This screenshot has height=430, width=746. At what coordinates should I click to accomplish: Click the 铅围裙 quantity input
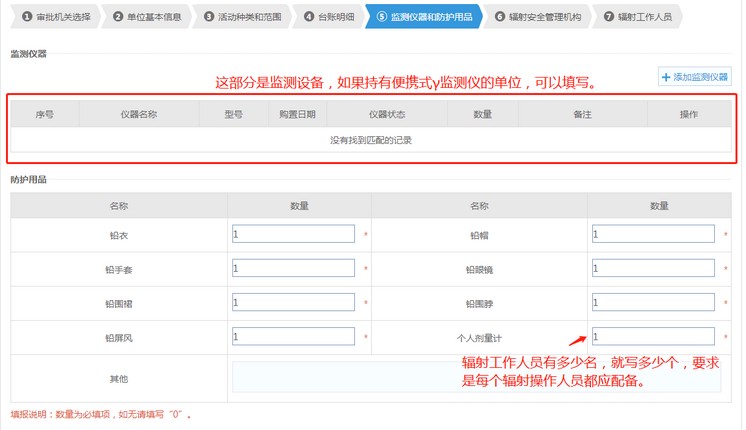click(x=293, y=302)
